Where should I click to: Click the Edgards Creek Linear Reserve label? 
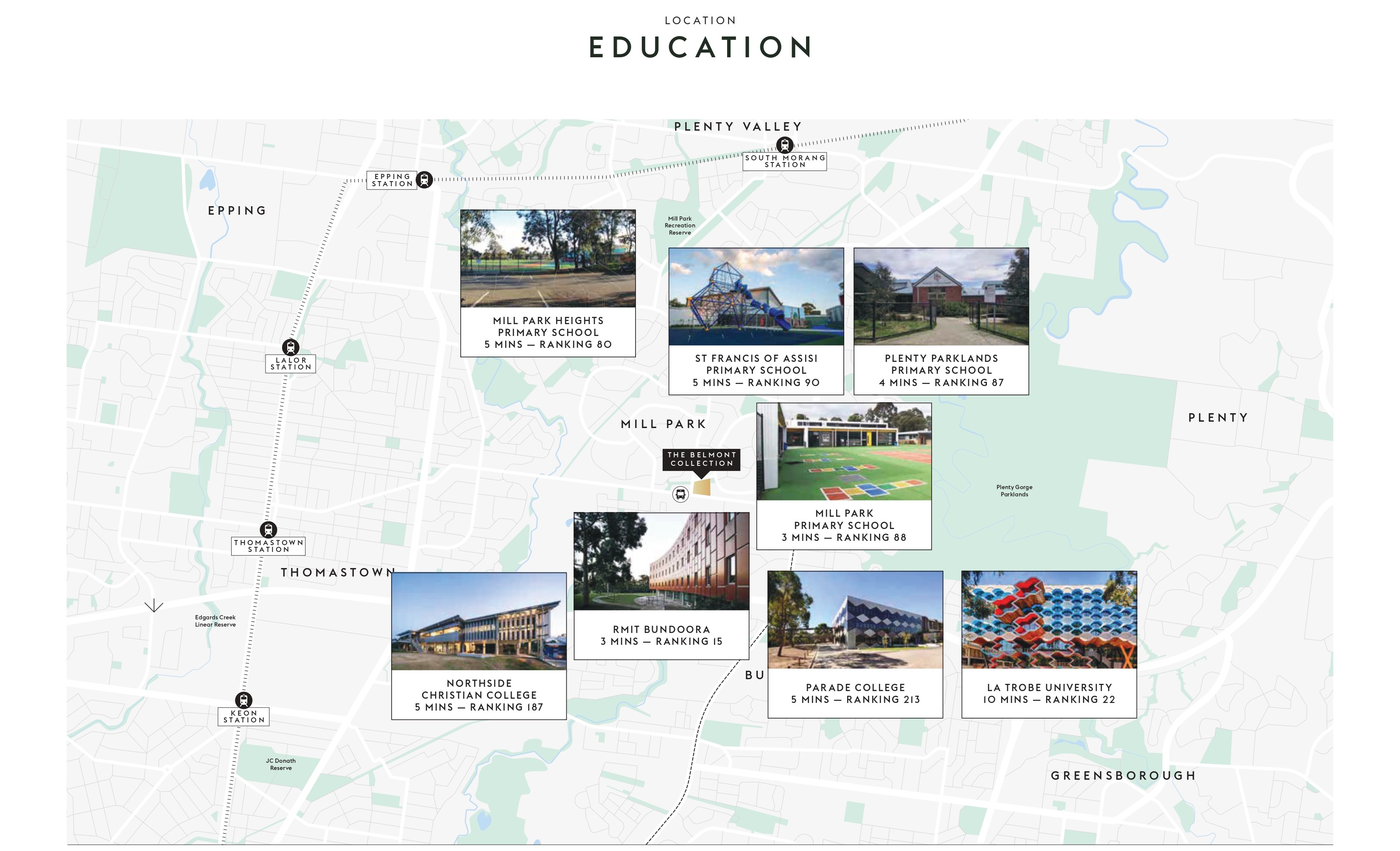pos(215,621)
